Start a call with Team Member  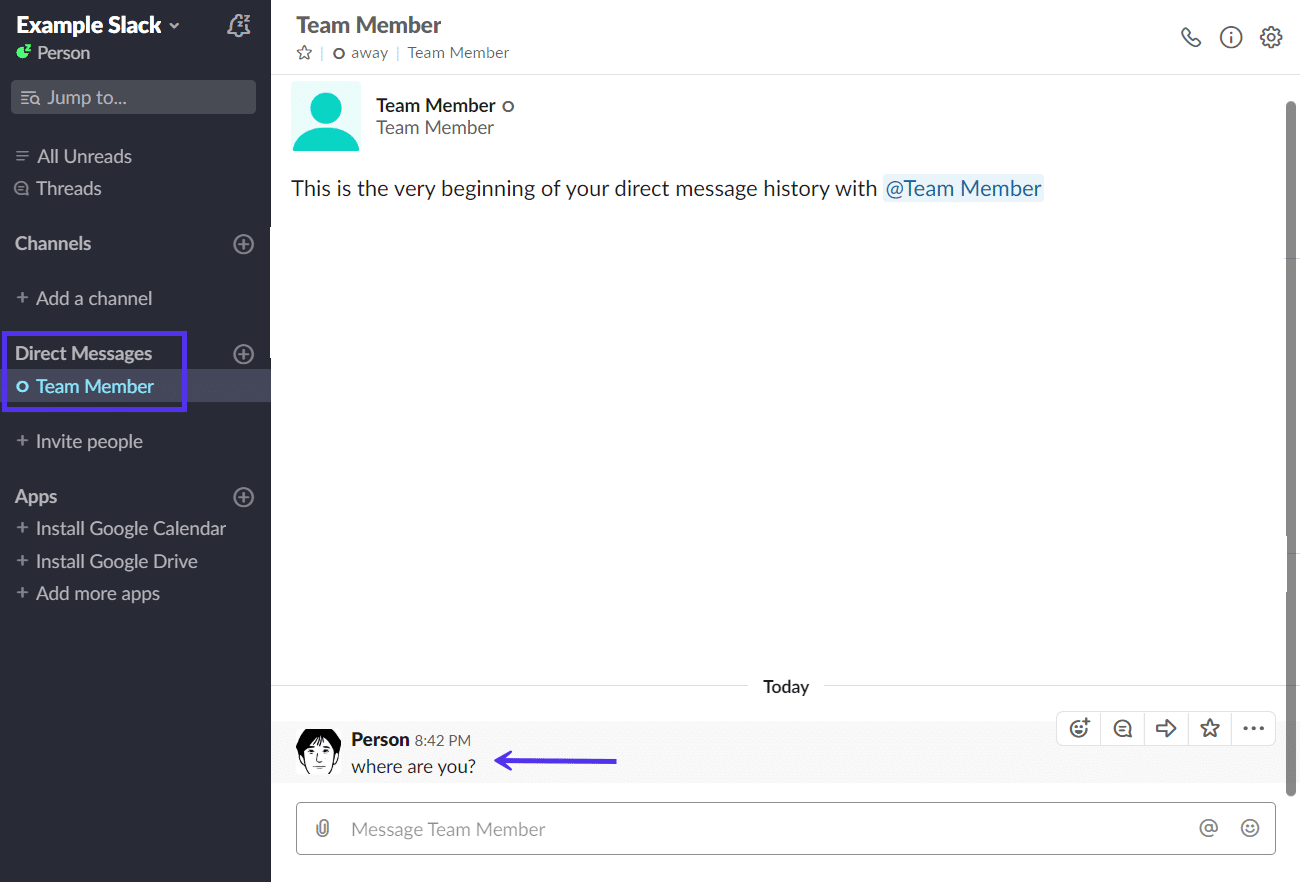(x=1190, y=36)
